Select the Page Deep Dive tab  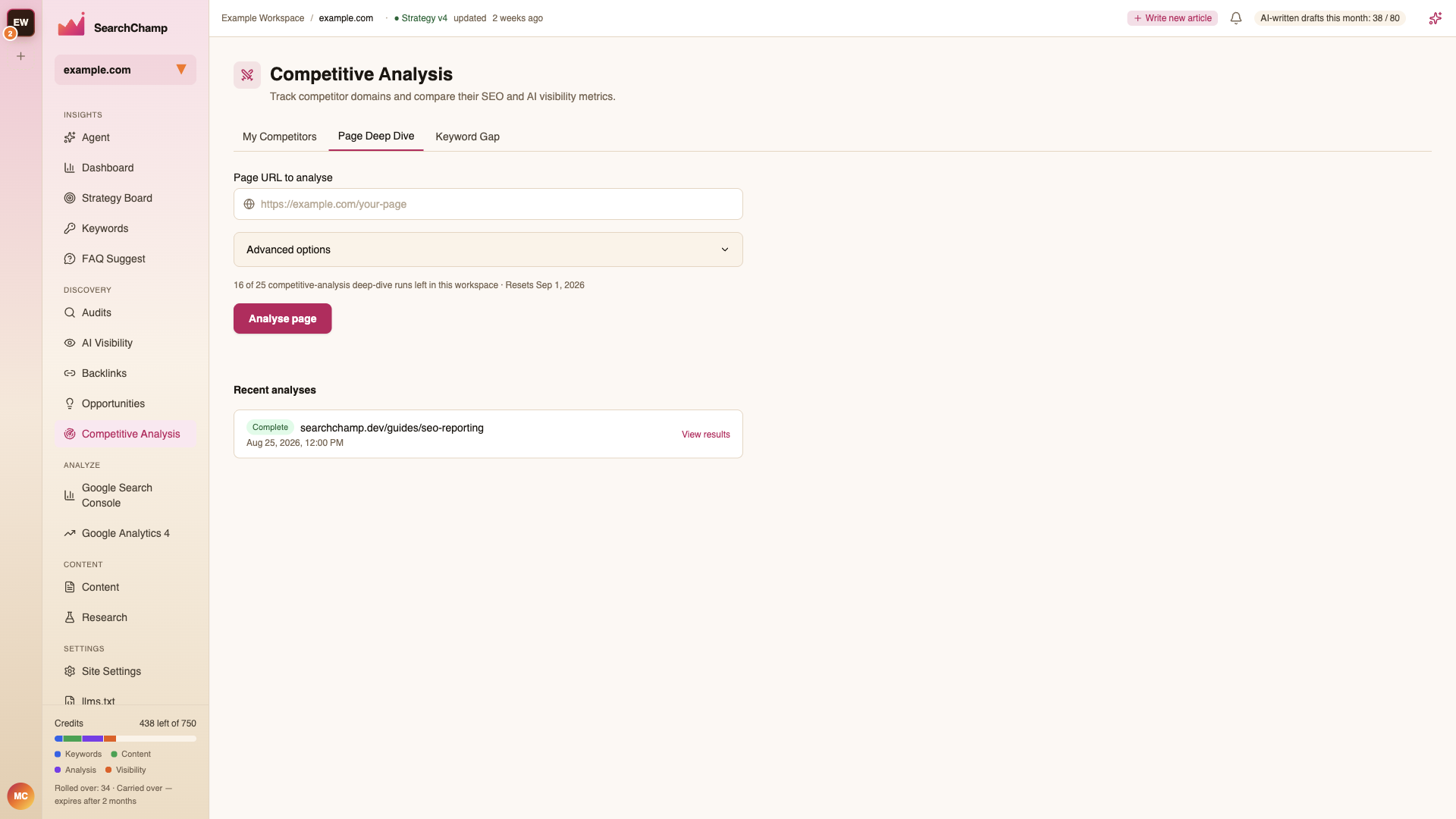[376, 136]
